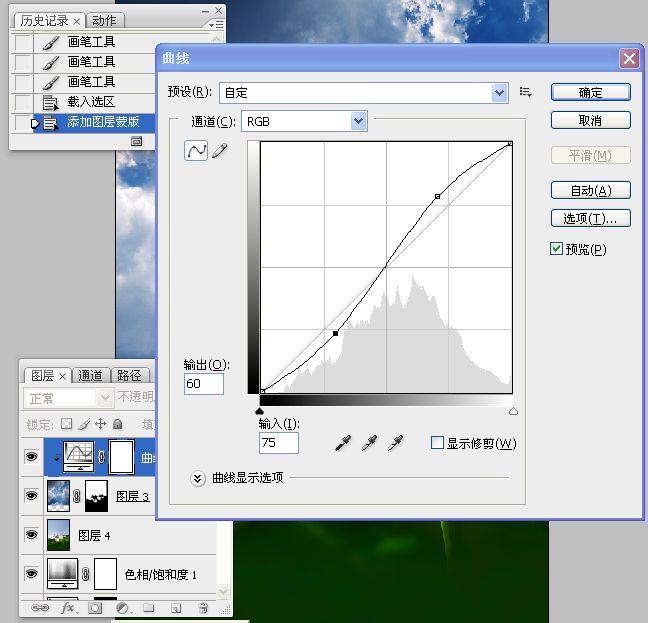Click the 自动(A) button
Image resolution: width=648 pixels, height=623 pixels.
point(591,190)
